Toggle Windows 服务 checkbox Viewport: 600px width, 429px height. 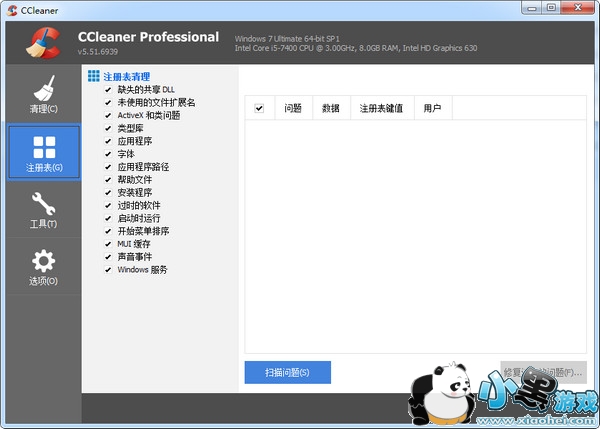click(x=108, y=270)
